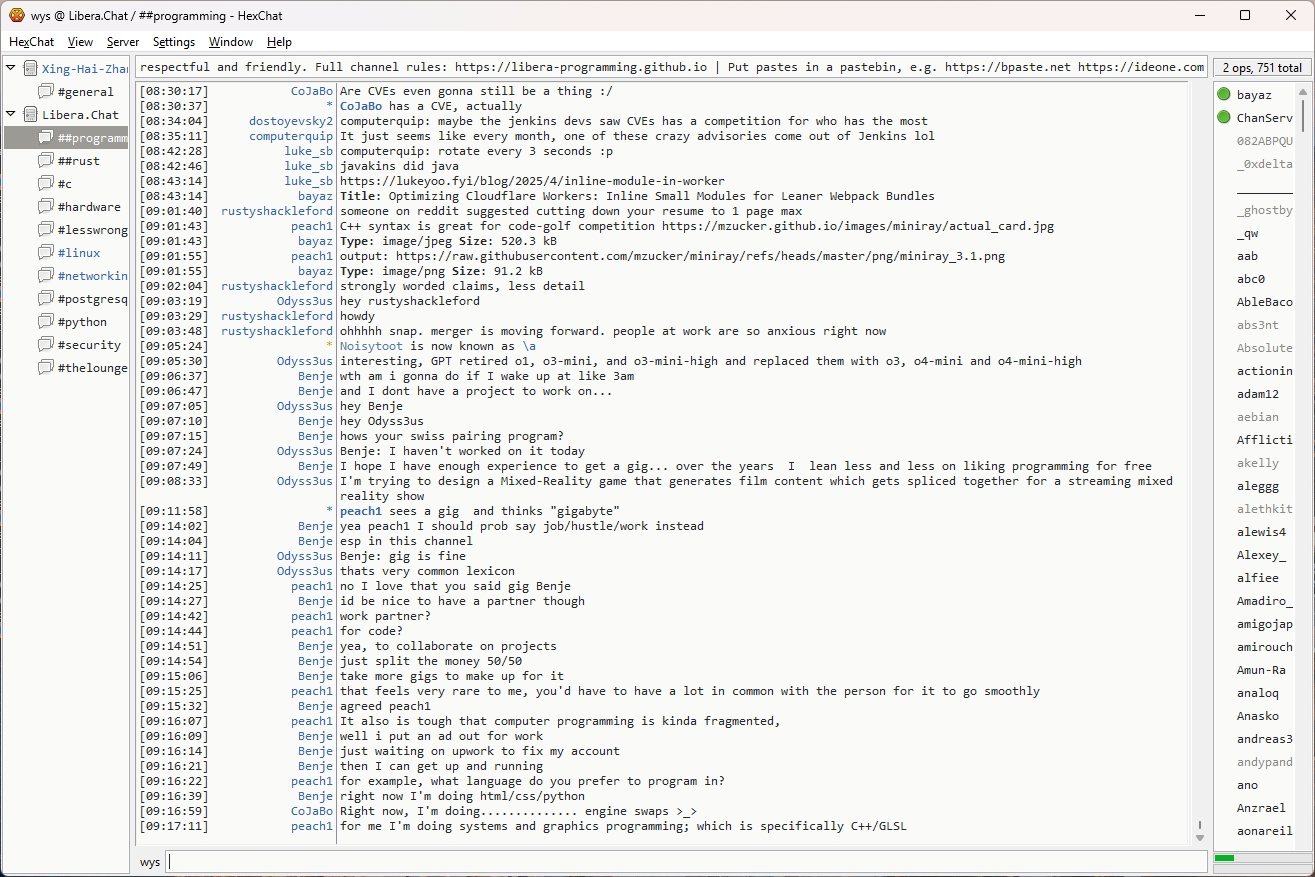Click the lag meter progress bar
The width and height of the screenshot is (1315, 877).
(1259, 858)
